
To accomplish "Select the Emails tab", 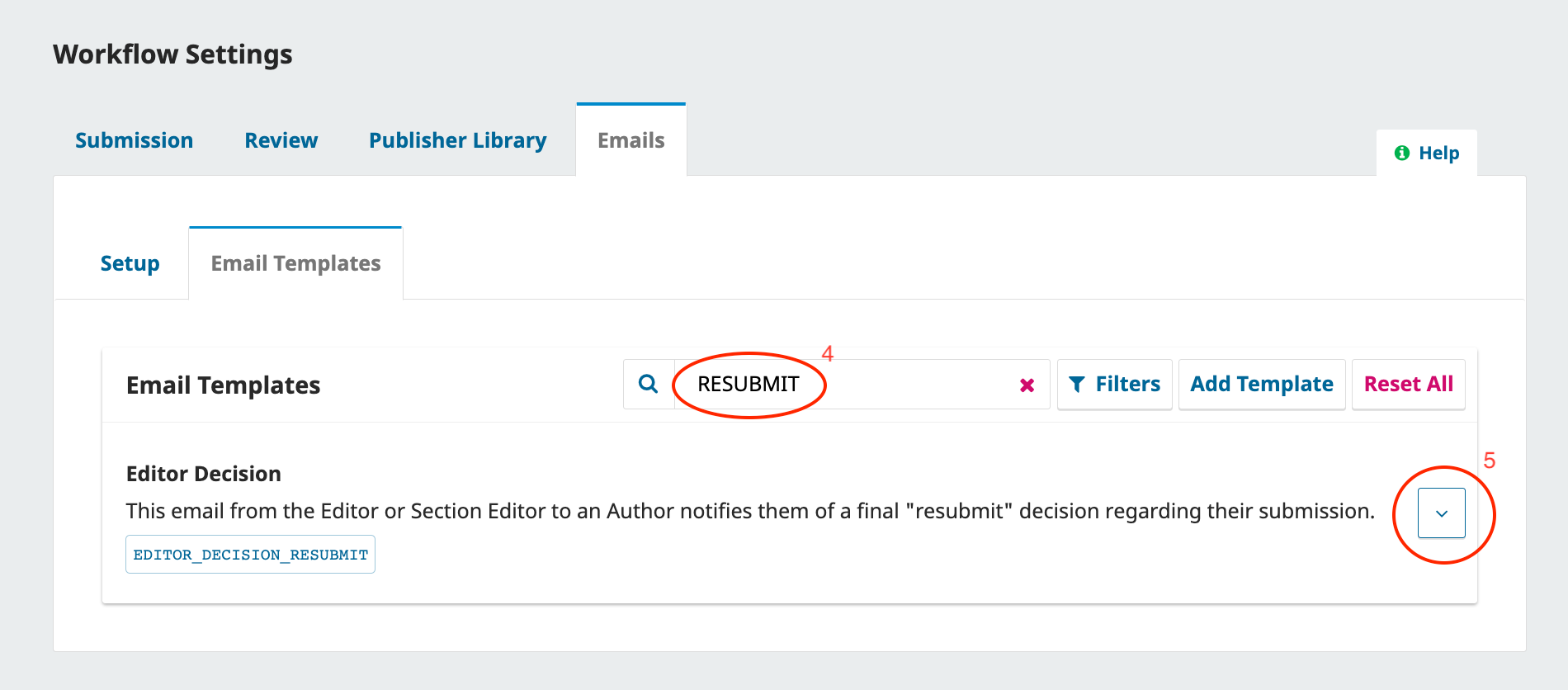I will click(x=631, y=140).
